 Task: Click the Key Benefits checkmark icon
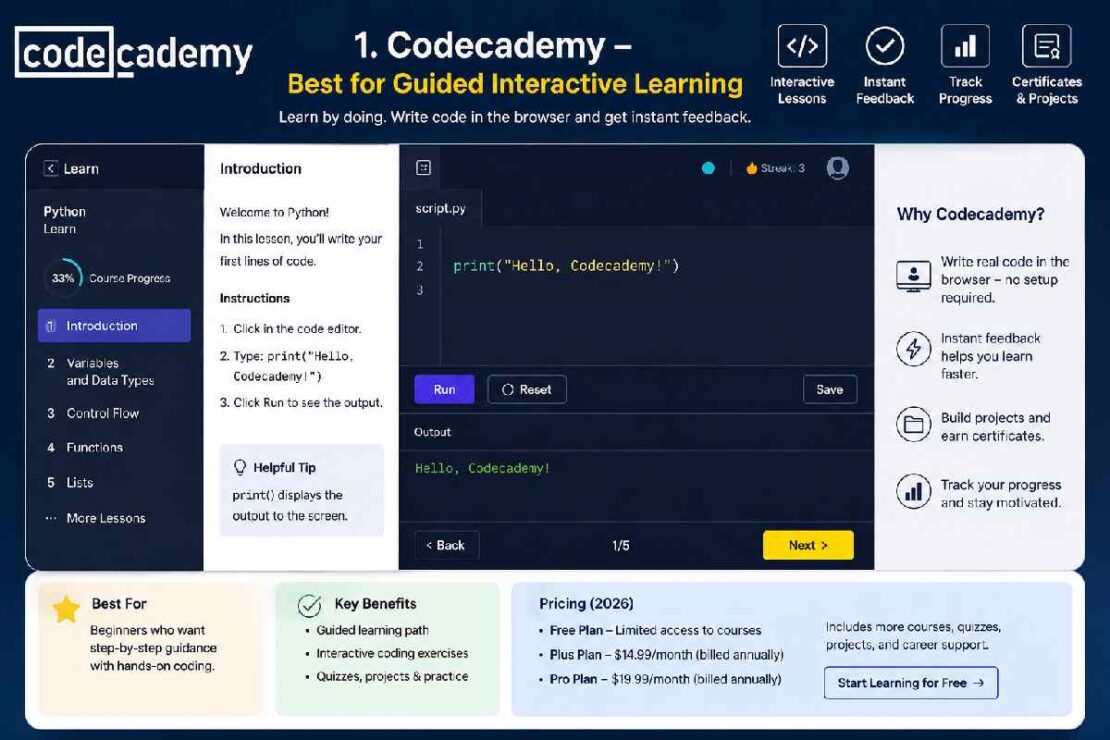point(309,605)
